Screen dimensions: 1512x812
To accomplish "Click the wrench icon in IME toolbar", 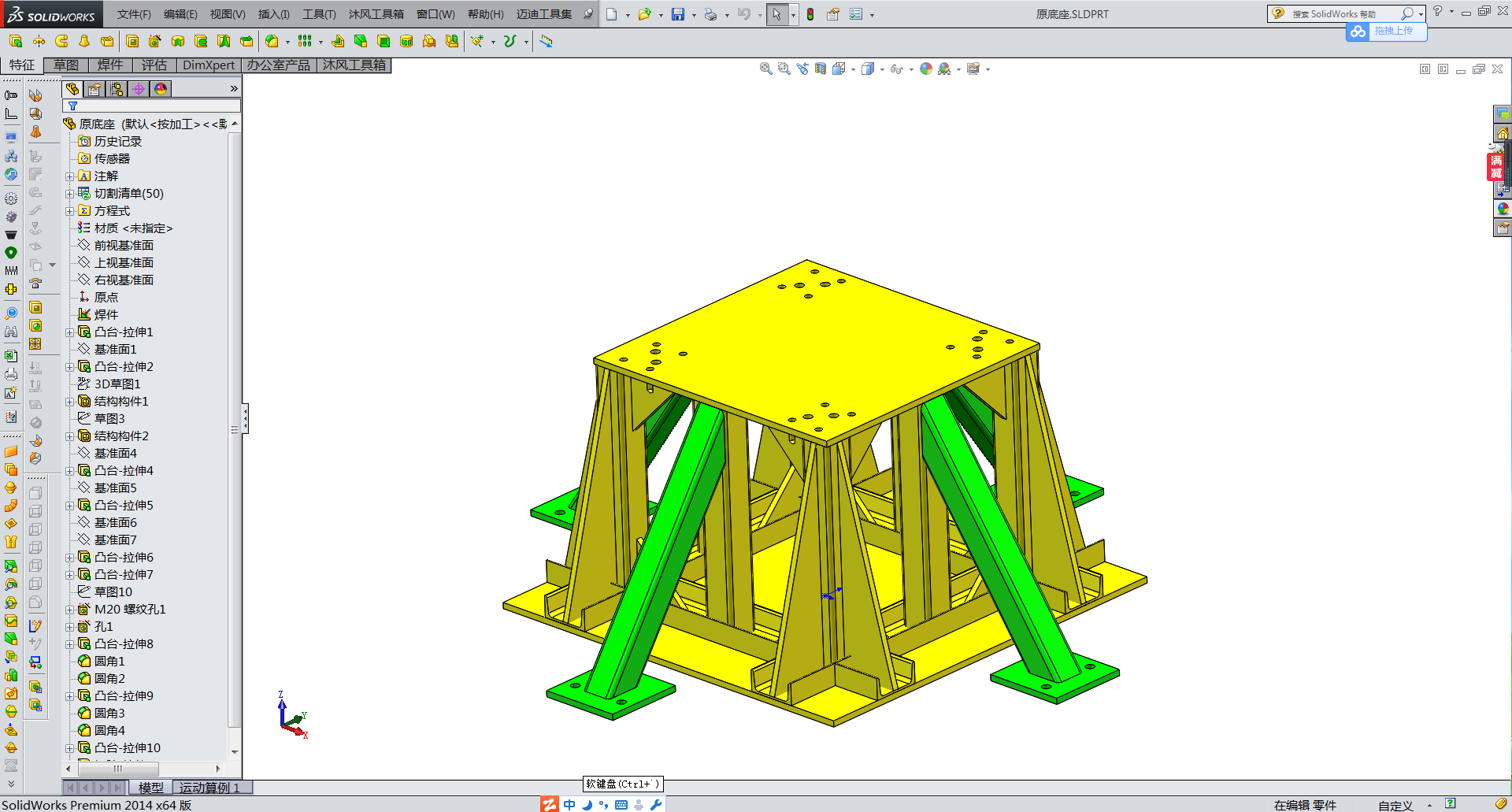I will pos(656,804).
